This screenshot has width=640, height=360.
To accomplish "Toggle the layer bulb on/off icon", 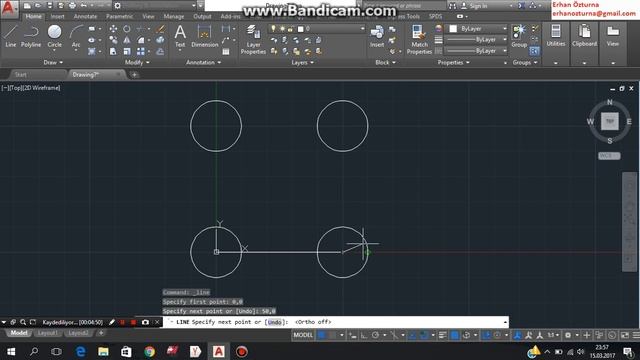I will point(273,29).
